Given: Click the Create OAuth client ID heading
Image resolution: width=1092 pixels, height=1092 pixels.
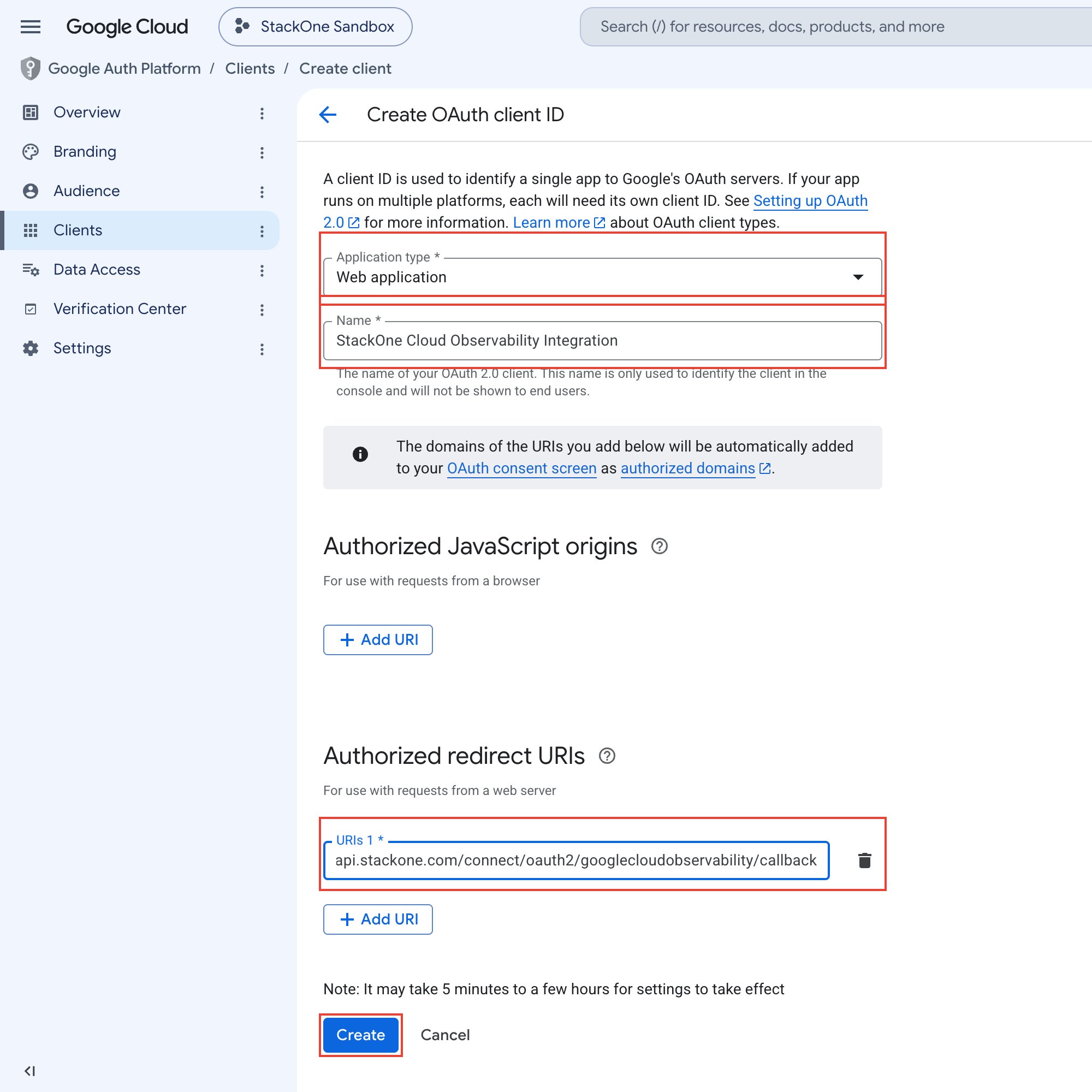Looking at the screenshot, I should (465, 115).
